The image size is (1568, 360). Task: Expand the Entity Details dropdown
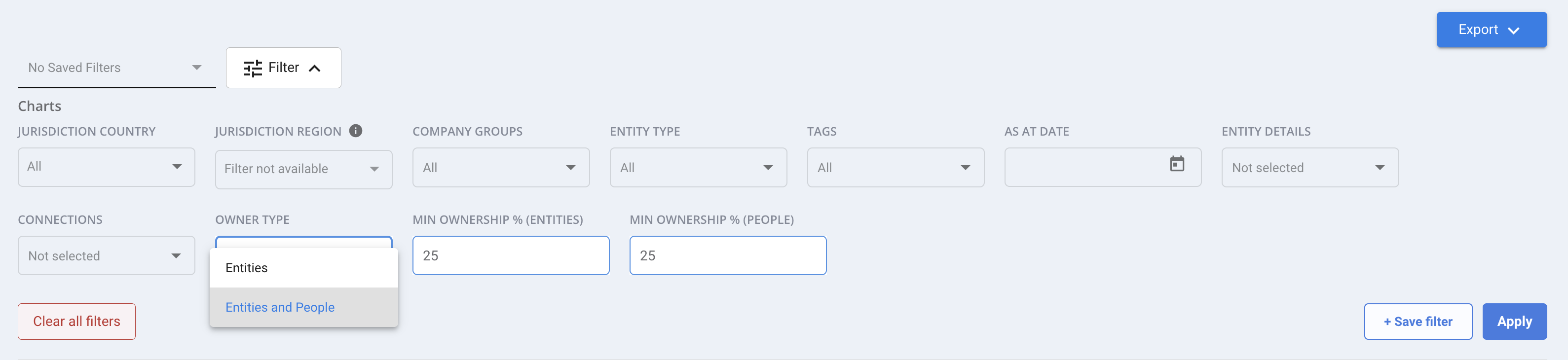tap(1310, 167)
